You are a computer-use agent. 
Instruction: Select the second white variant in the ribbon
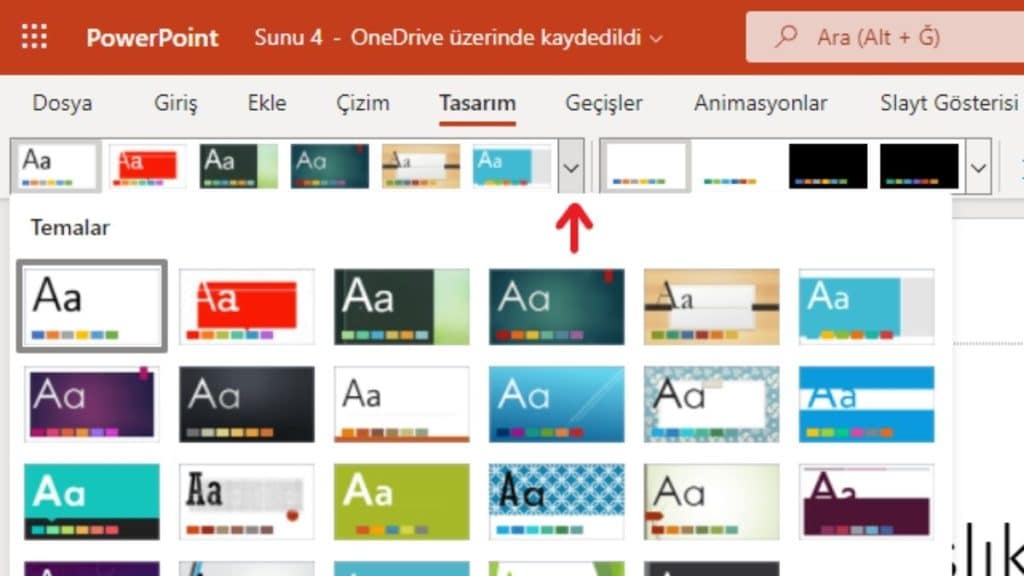(x=737, y=167)
